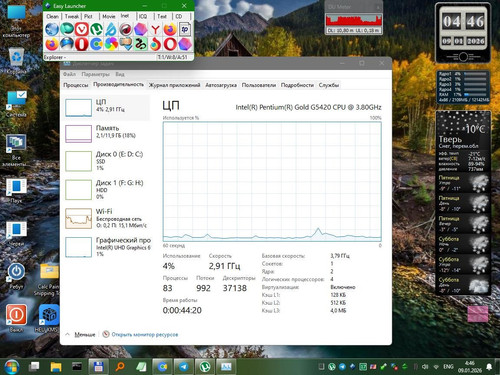500x375 pixels.
Task: Open 'Ребут' blue power shortcut on desktop
Action: tap(16, 275)
